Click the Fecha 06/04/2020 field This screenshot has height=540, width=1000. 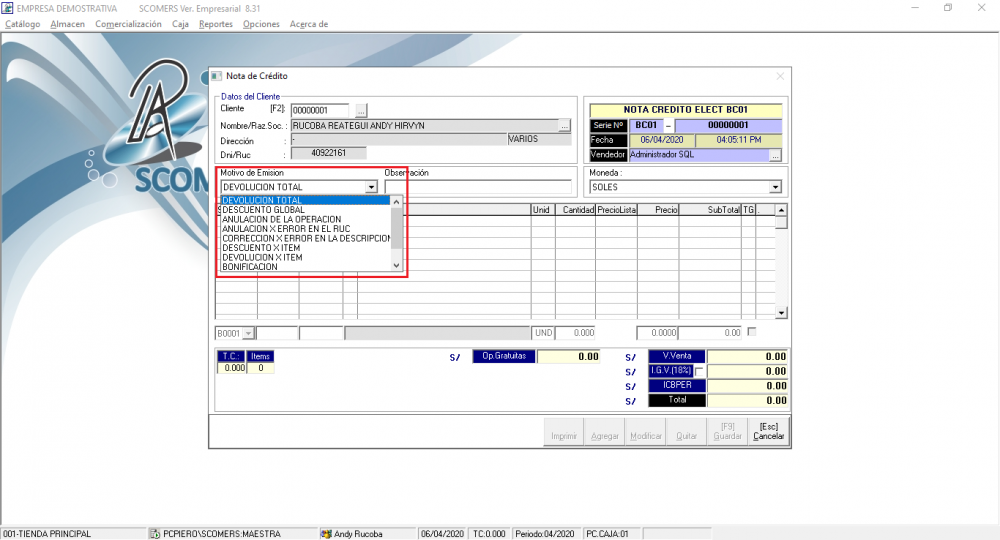click(x=661, y=140)
